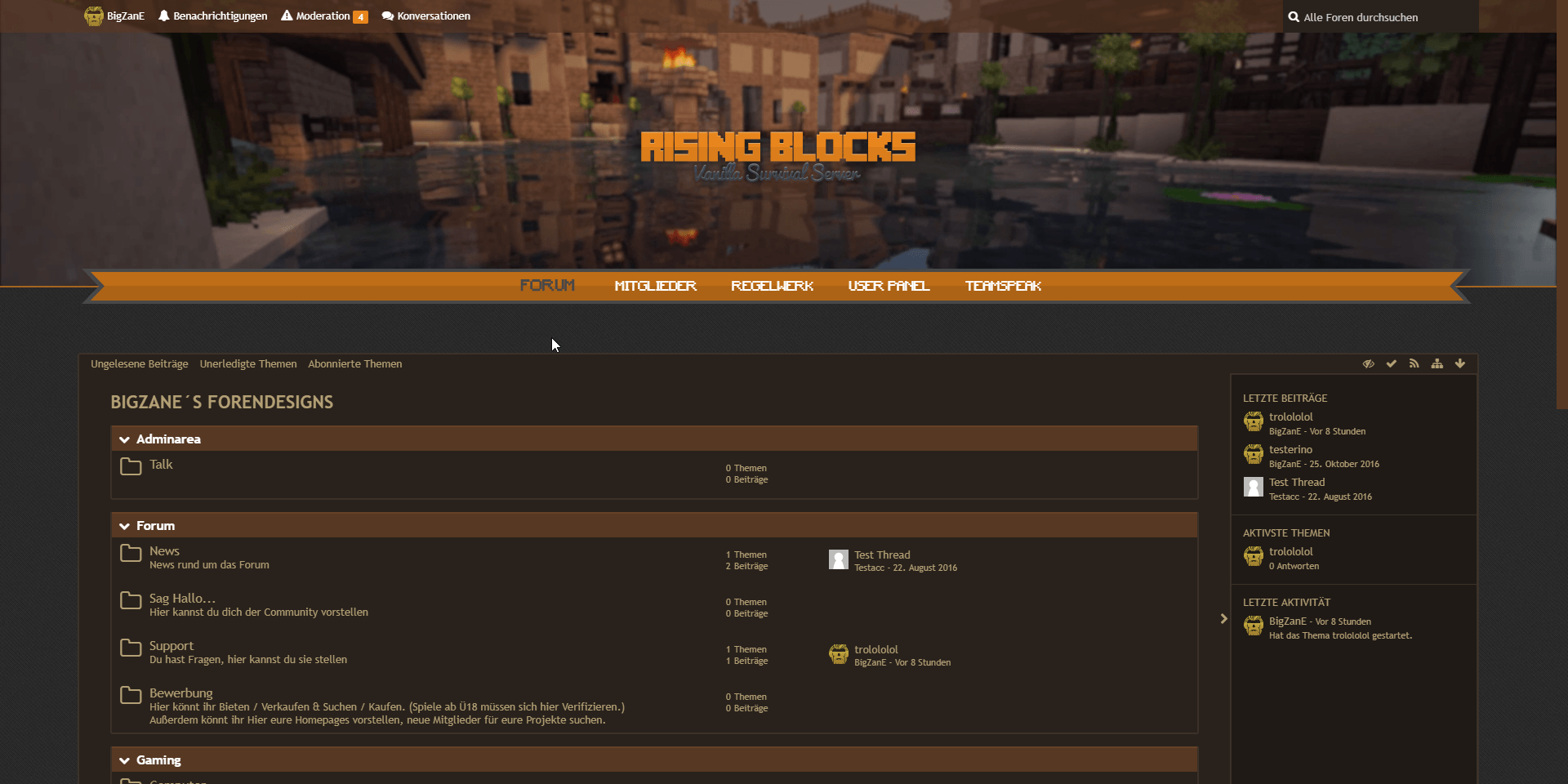Click avatar in Letzte Aktivität box
1568x784 pixels.
click(x=1254, y=626)
